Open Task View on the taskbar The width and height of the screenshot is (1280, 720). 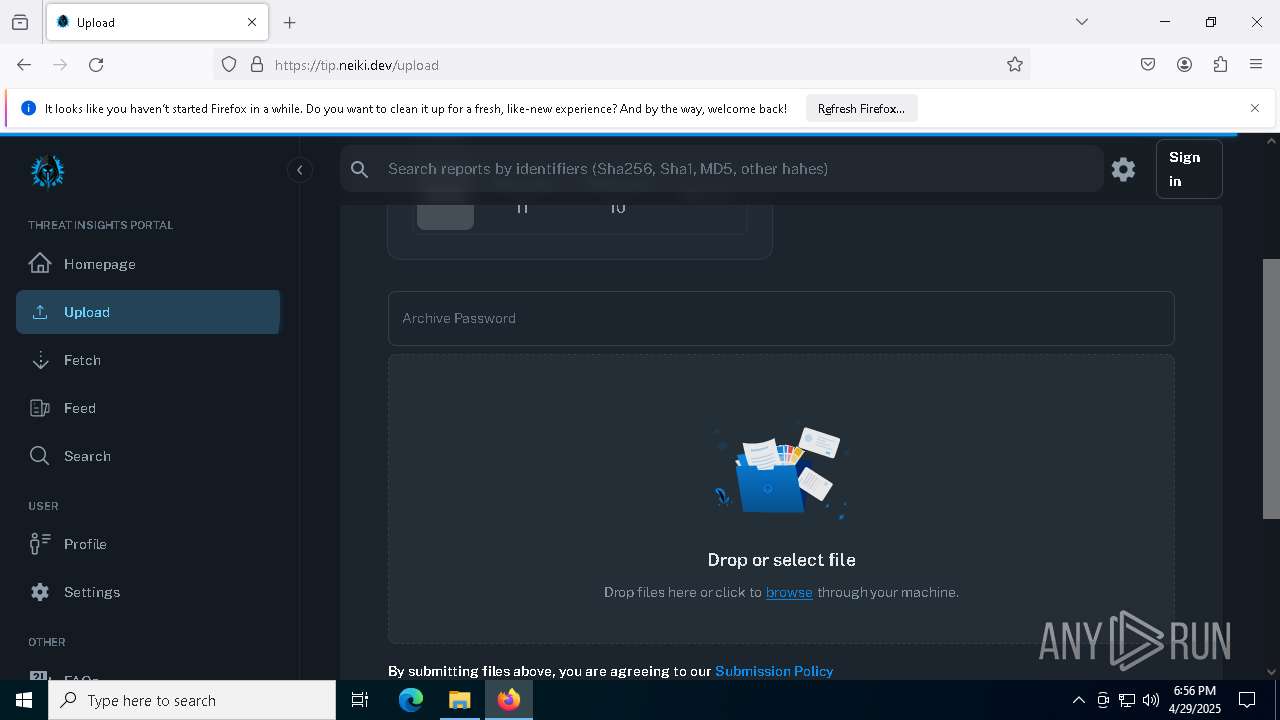pos(360,700)
